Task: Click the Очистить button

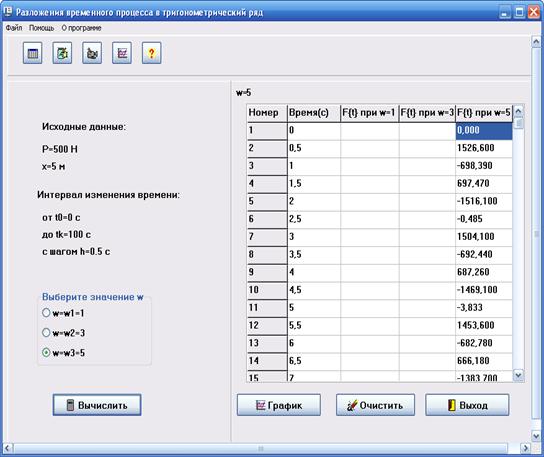Action: (x=375, y=405)
